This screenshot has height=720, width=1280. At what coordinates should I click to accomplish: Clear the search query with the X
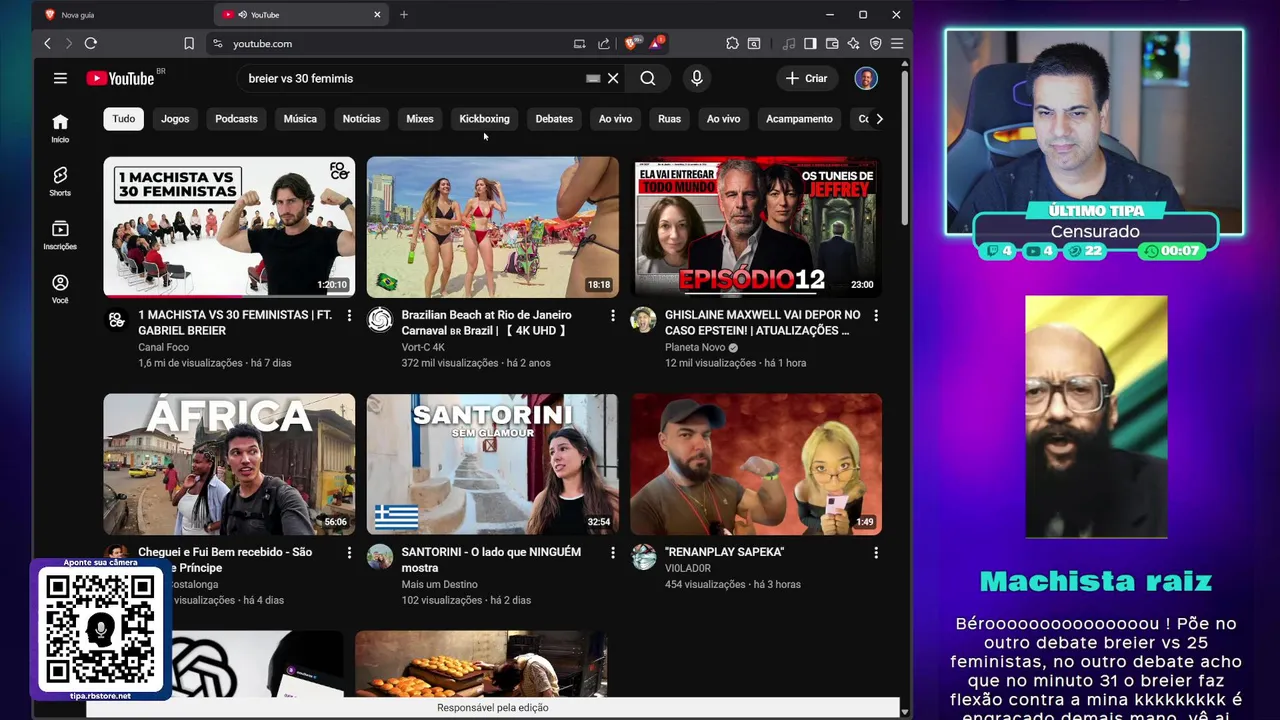pos(613,78)
